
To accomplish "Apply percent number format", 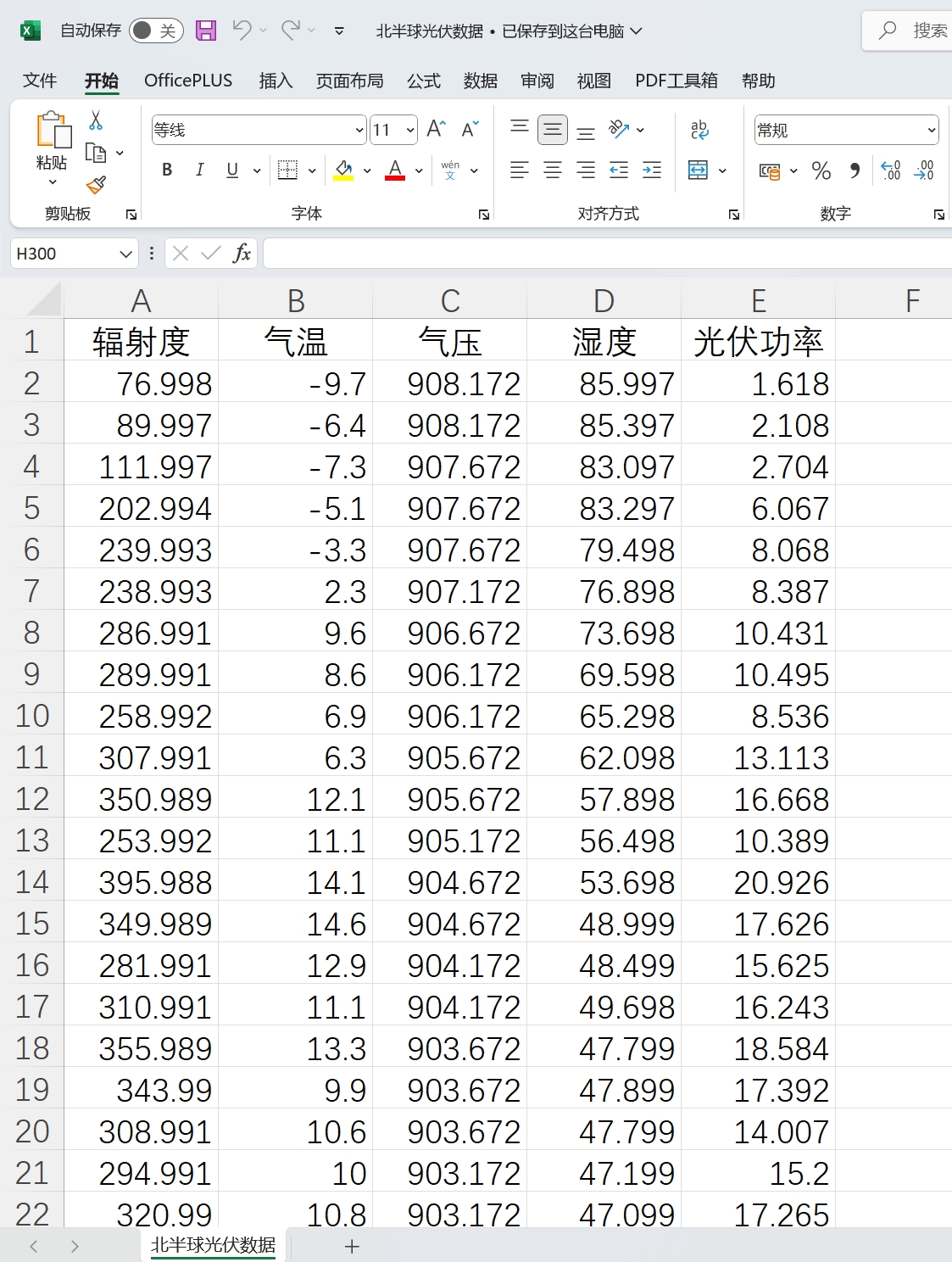I will [820, 170].
